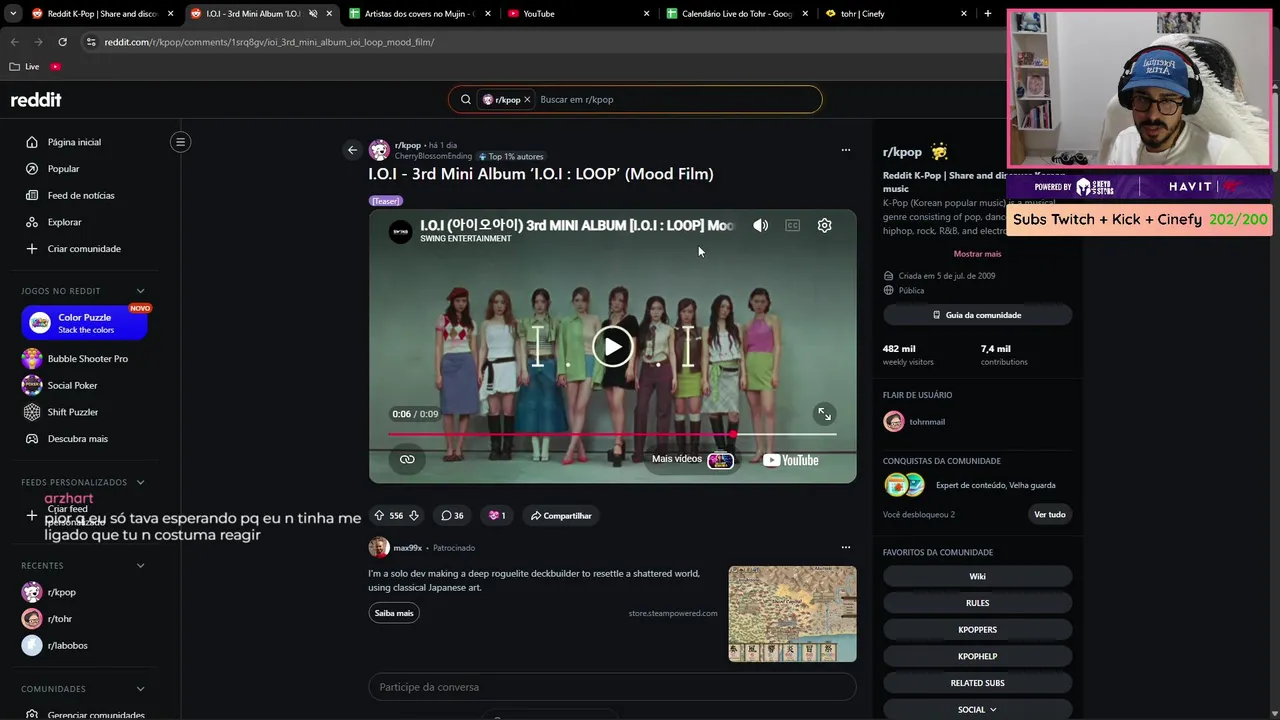Open the KPOPHELP link
This screenshot has width=1280, height=720.
pos(977,656)
